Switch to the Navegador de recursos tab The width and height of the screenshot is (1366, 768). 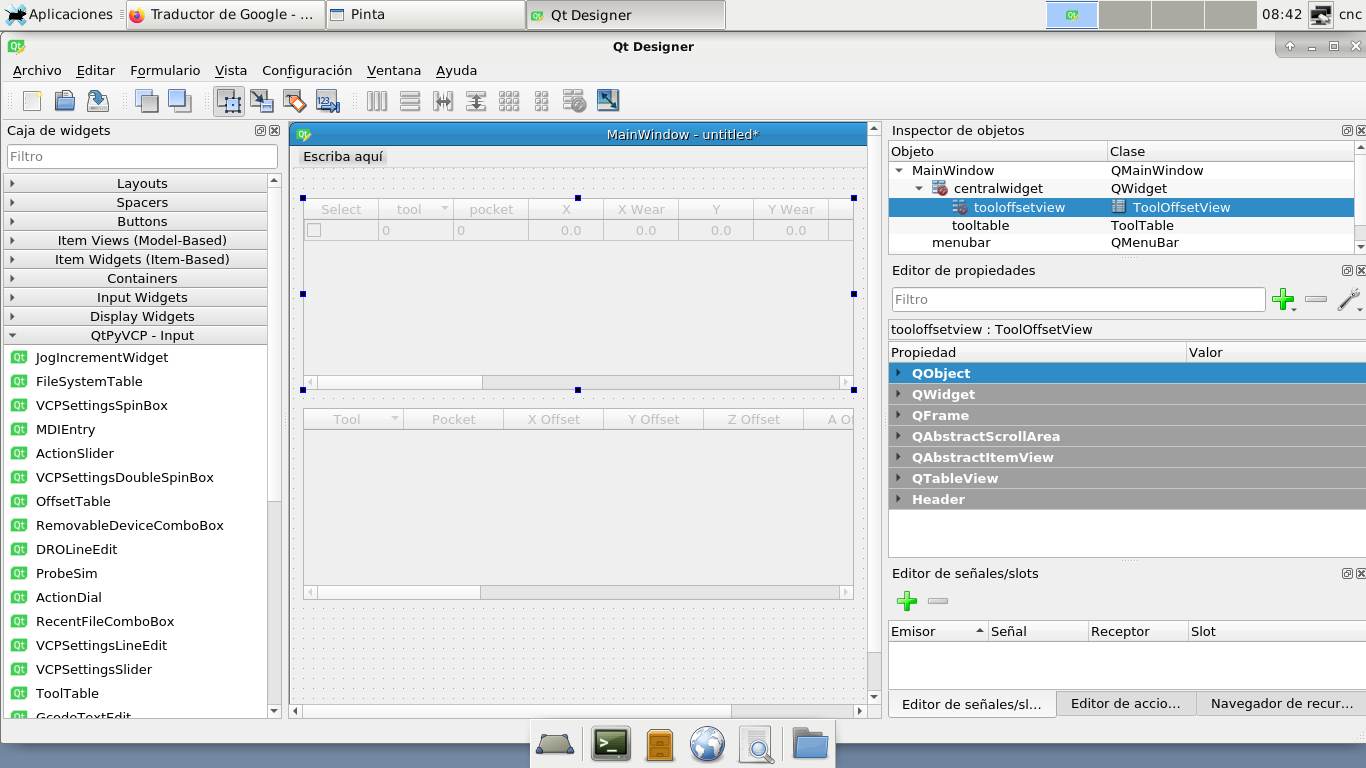(x=1282, y=704)
